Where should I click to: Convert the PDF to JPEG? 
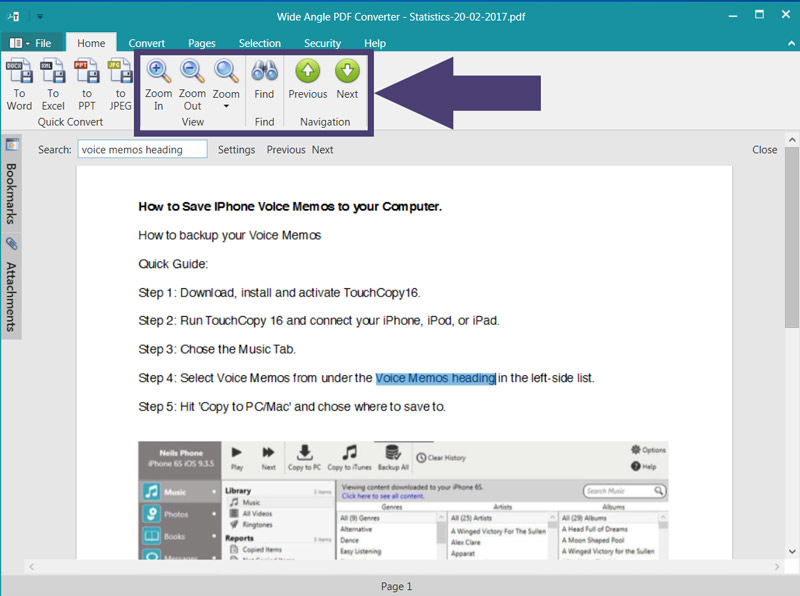point(120,85)
